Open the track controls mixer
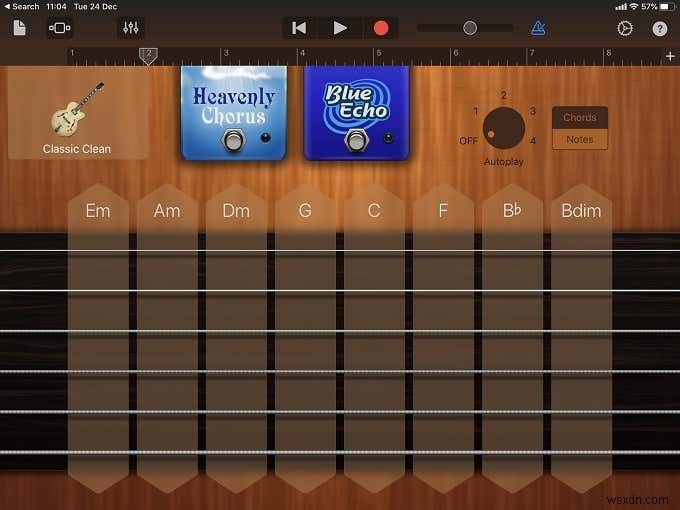680x510 pixels. coord(131,28)
